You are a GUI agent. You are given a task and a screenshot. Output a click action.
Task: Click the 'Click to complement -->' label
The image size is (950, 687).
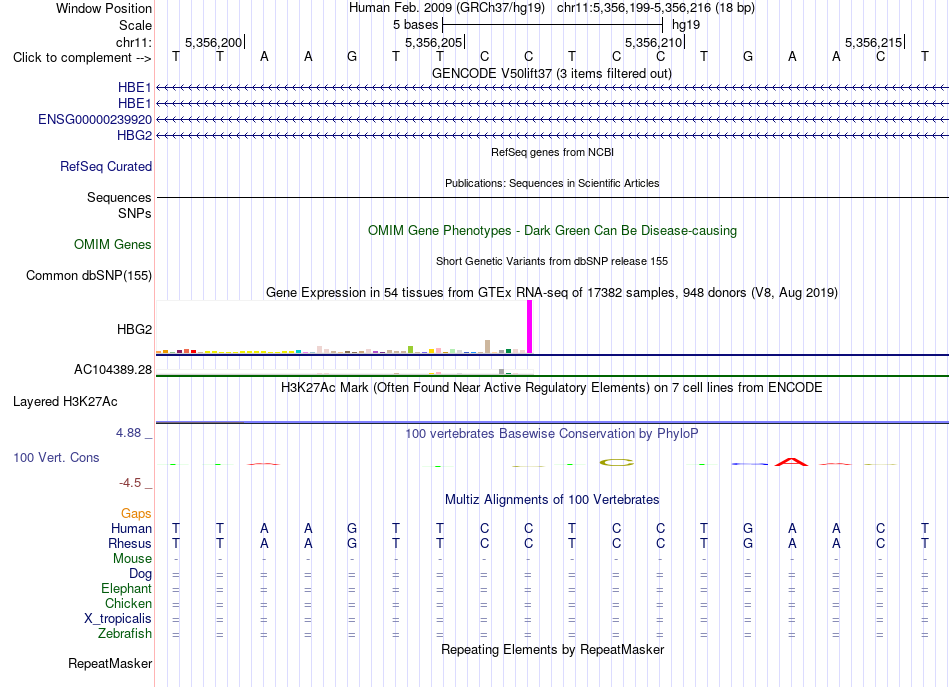point(82,58)
